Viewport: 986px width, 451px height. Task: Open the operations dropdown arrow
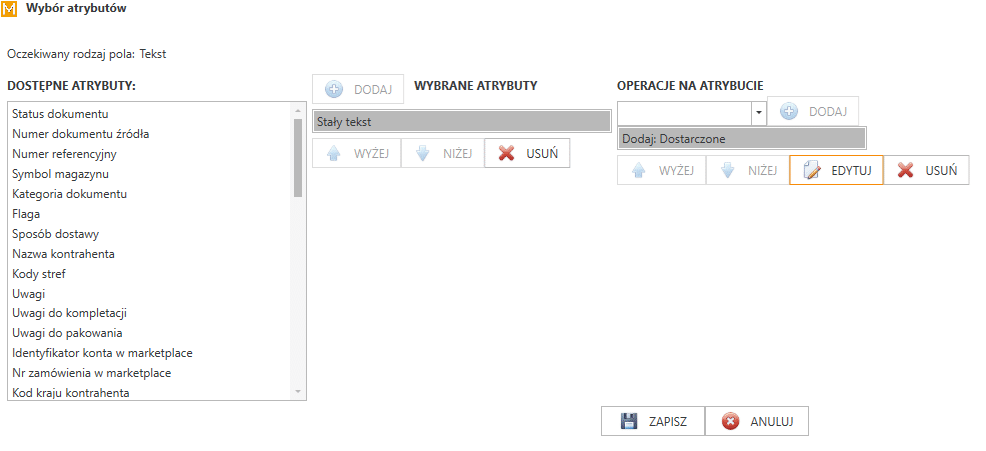pyautogui.click(x=758, y=112)
